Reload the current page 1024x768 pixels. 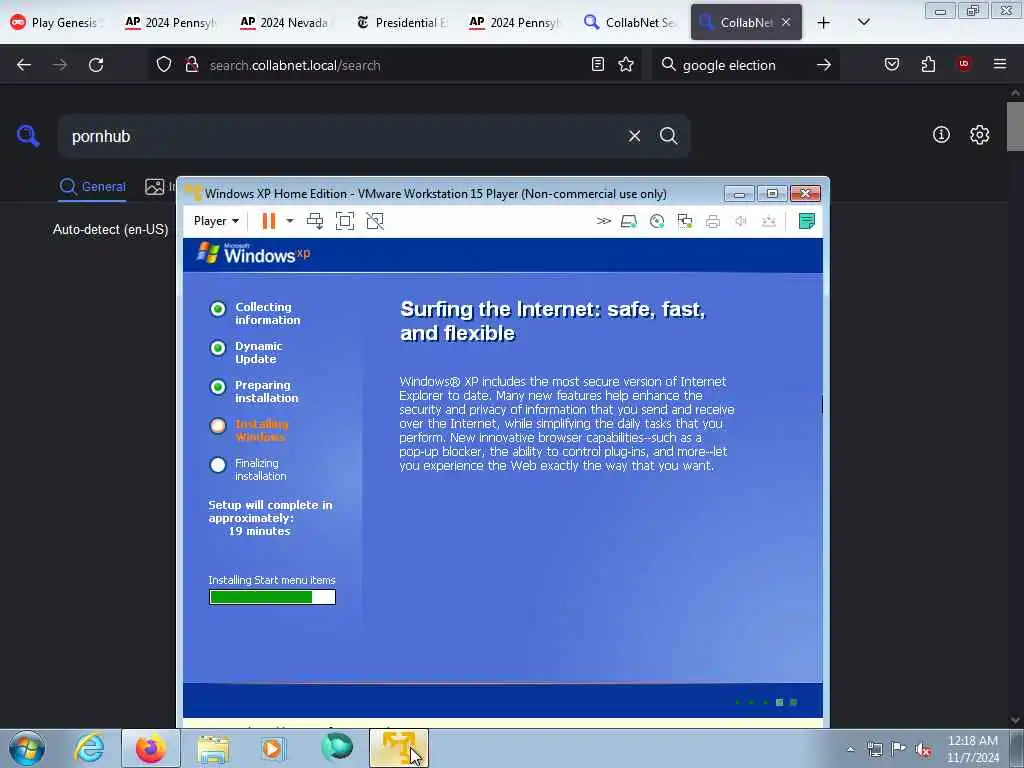[96, 65]
